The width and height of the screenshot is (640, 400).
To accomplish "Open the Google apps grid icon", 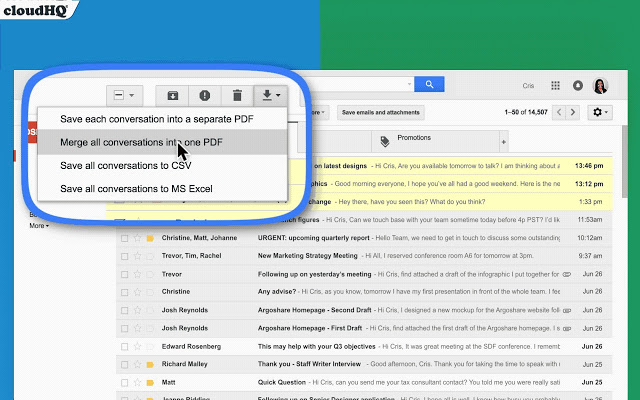I will tap(555, 85).
